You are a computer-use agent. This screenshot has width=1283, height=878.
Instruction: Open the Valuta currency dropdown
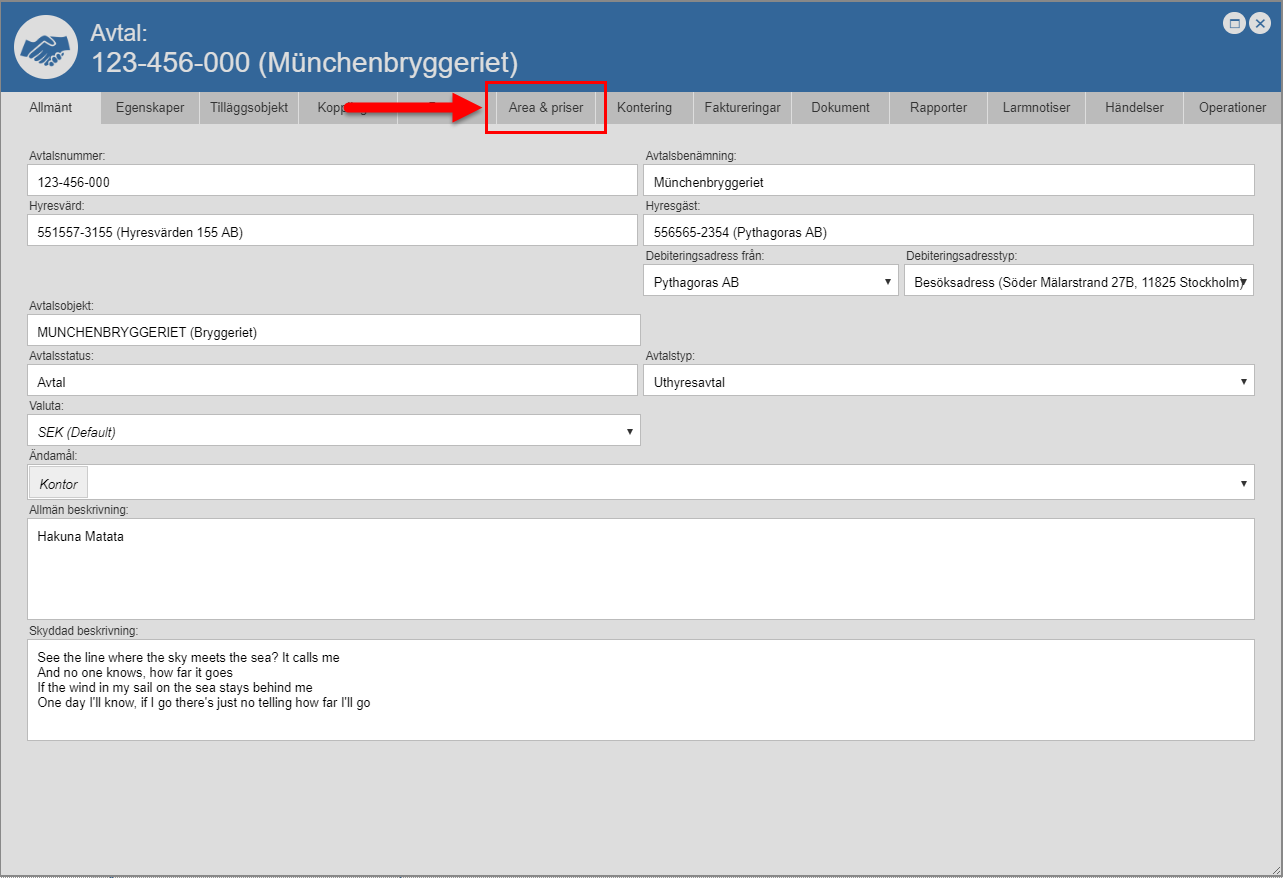(333, 431)
